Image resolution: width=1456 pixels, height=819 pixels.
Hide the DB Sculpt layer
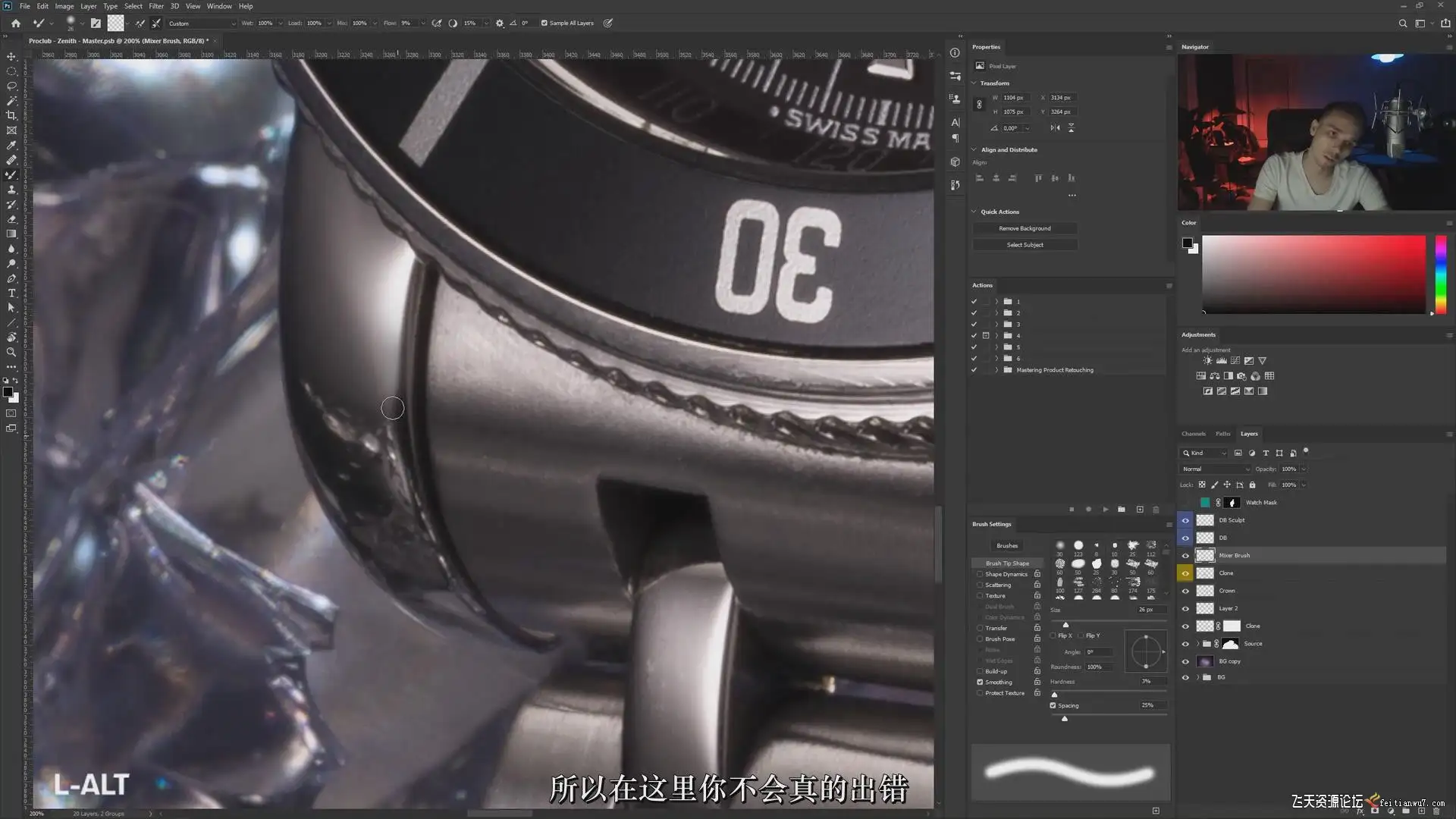[x=1185, y=520]
